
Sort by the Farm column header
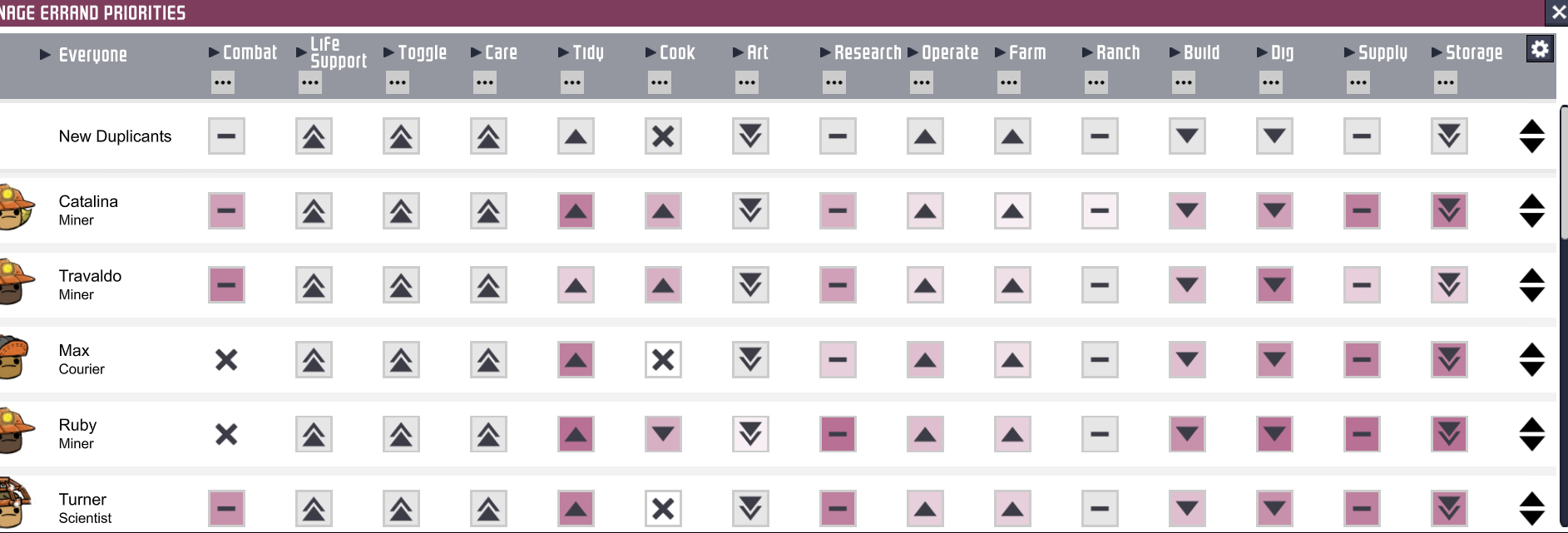1027,52
